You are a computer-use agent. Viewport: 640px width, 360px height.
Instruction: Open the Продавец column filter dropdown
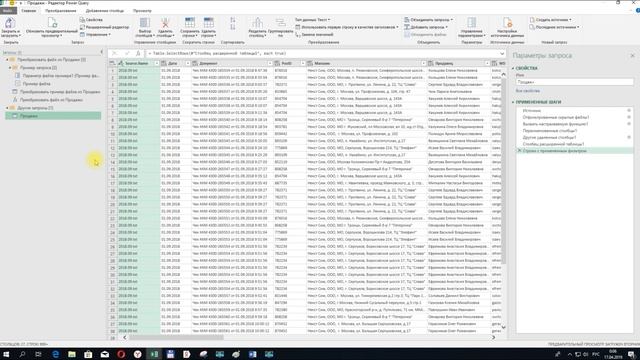click(487, 63)
